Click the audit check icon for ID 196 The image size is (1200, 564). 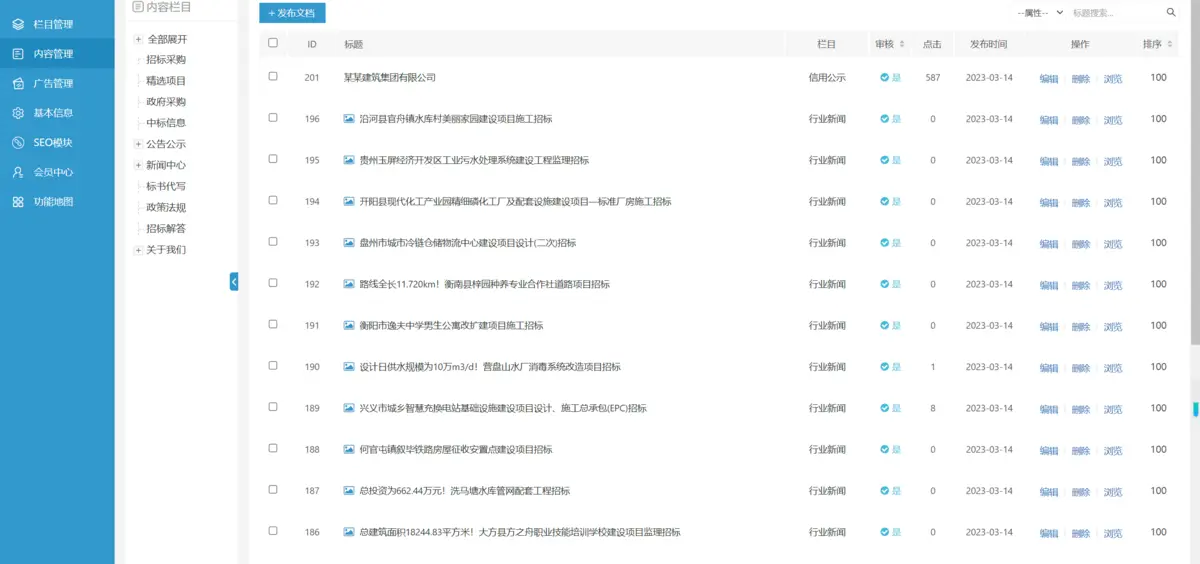(x=885, y=118)
